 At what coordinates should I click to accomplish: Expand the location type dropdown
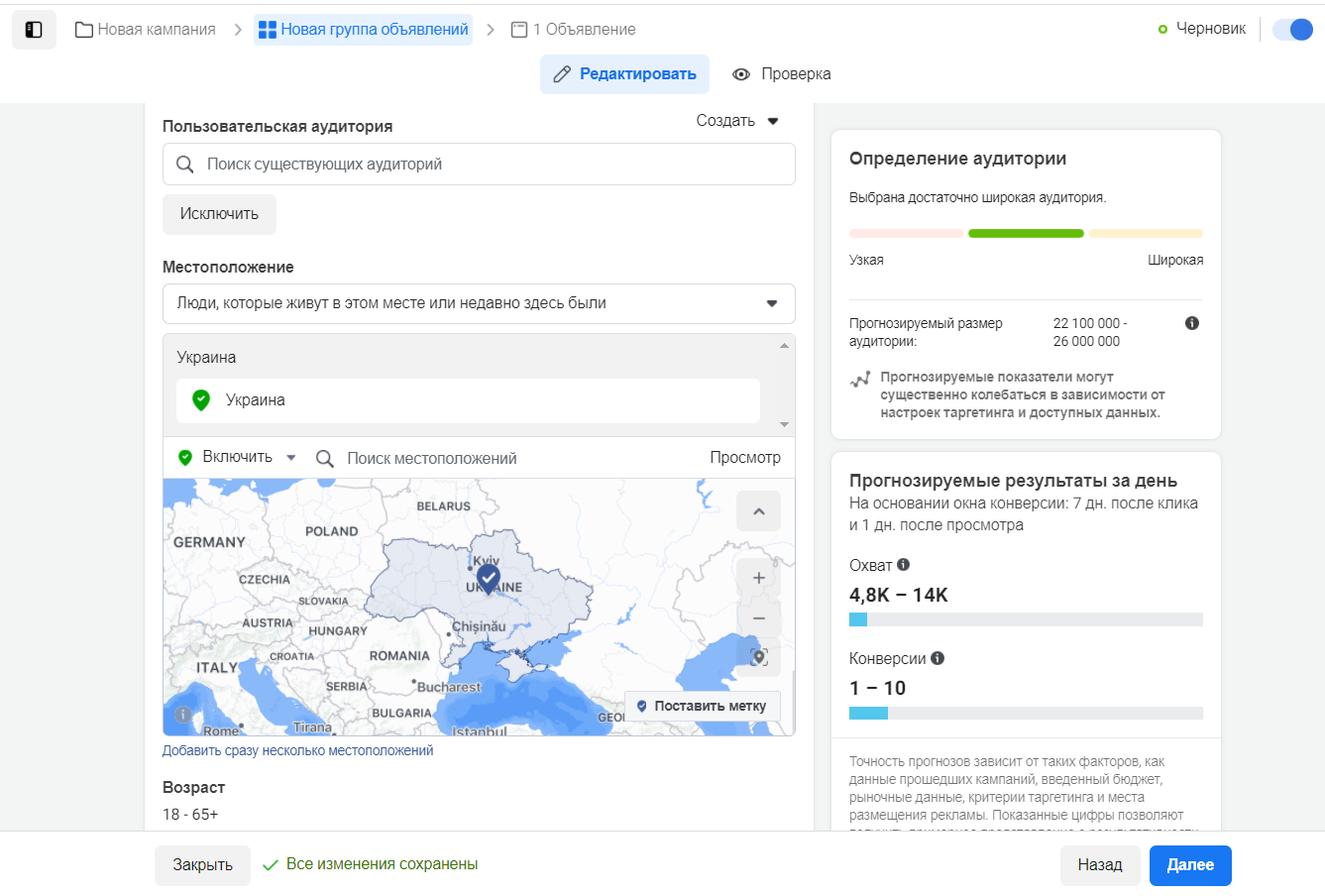[x=479, y=303]
